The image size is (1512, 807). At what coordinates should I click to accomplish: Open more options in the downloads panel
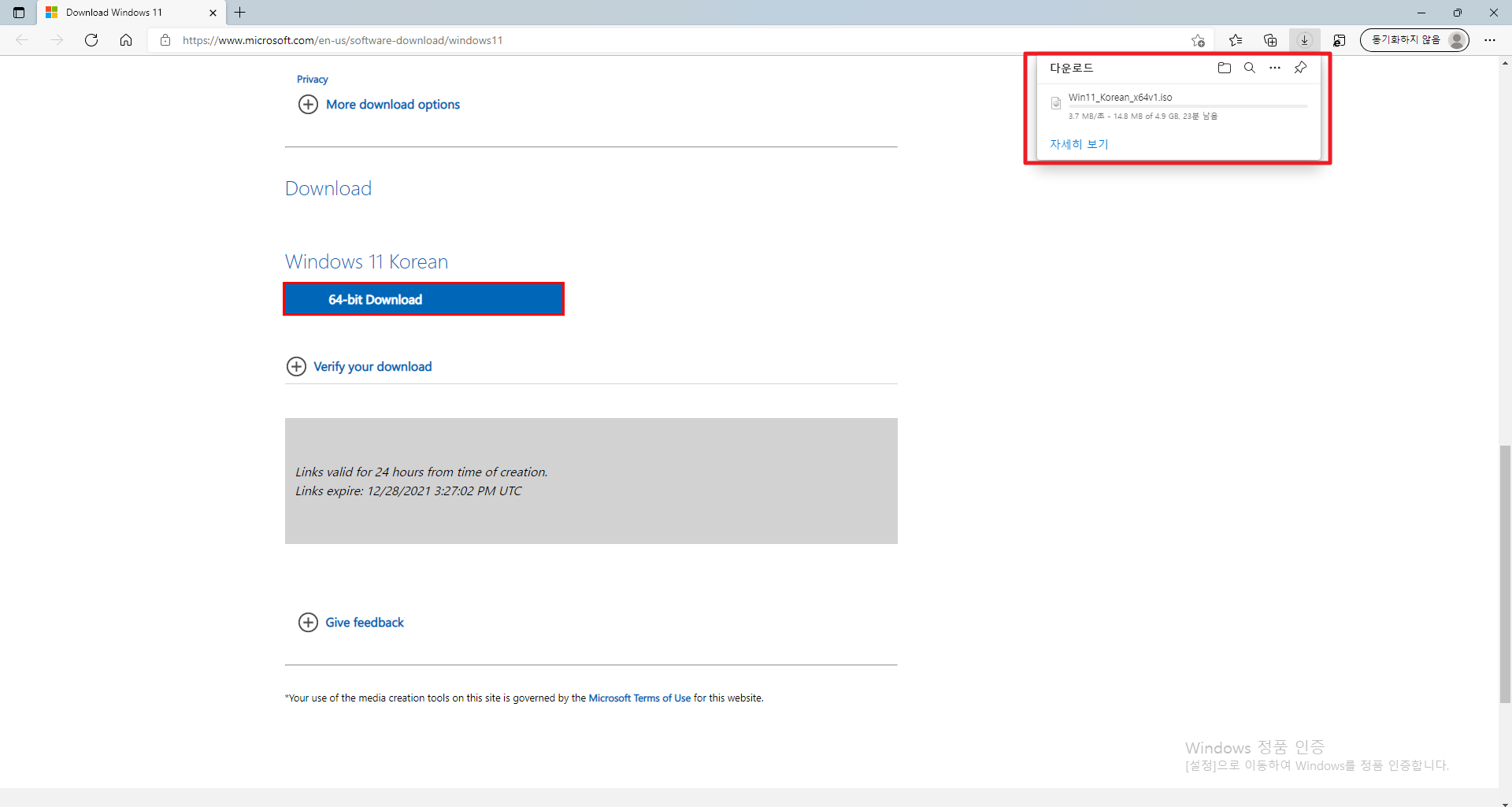[x=1275, y=68]
